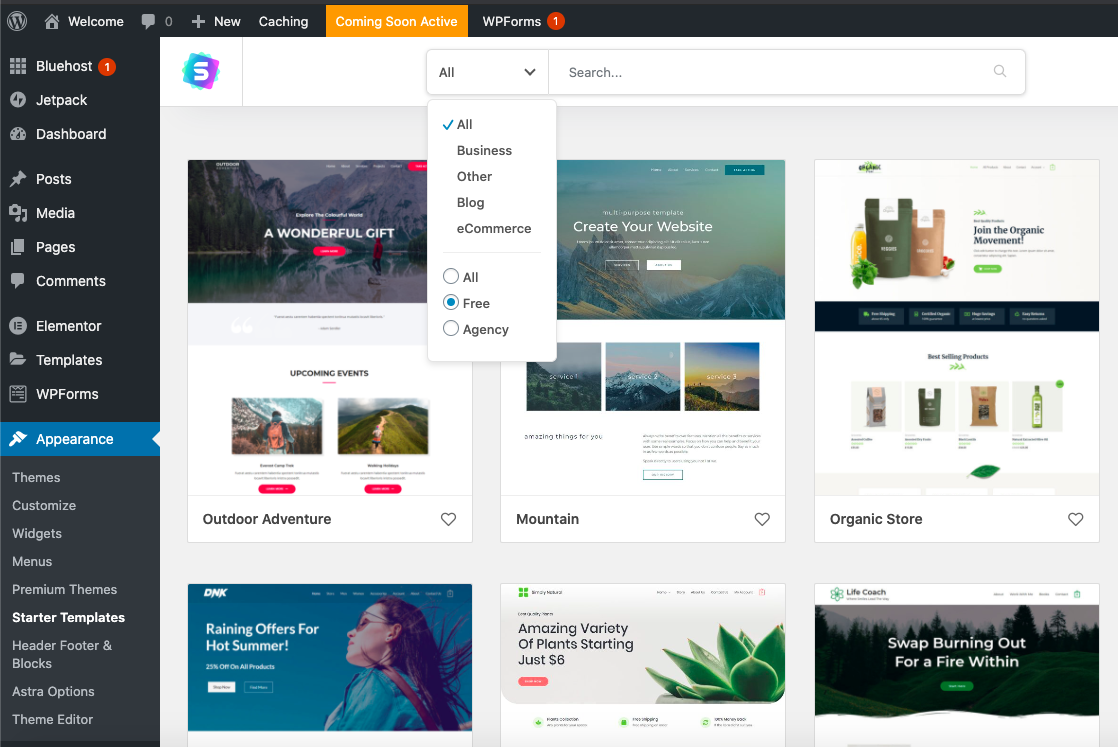The height and width of the screenshot is (747, 1118).
Task: Click the Elementor sidebar icon
Action: point(18,326)
